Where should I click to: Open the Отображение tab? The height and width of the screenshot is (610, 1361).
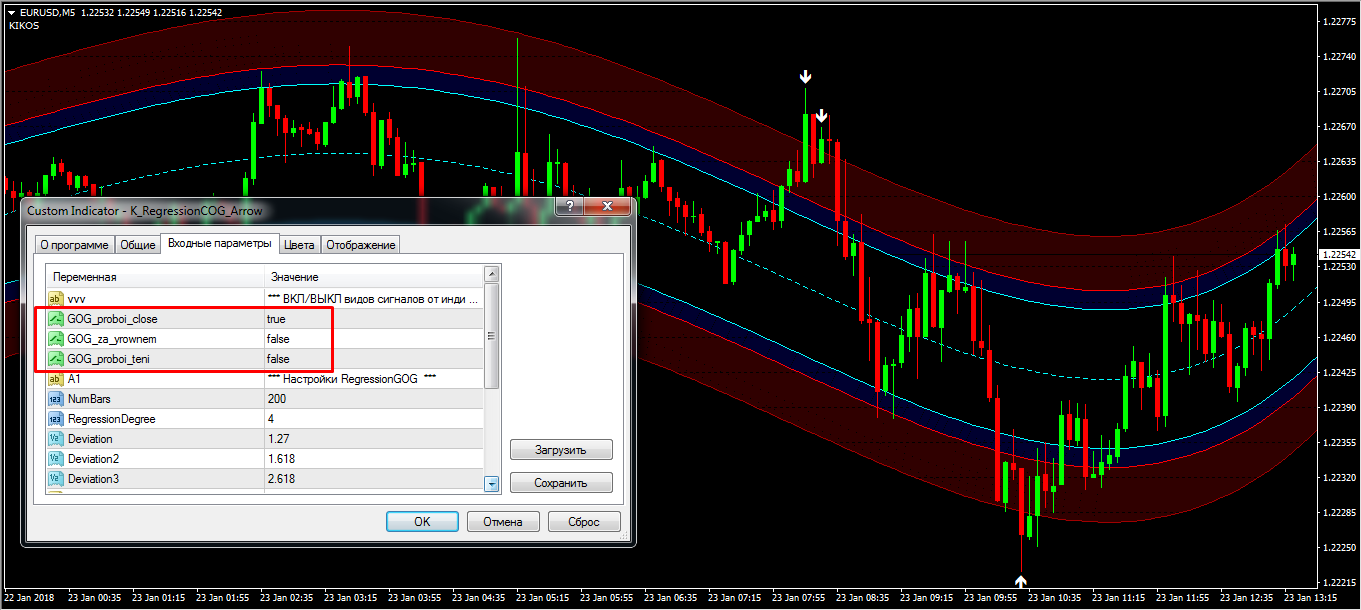pos(361,245)
